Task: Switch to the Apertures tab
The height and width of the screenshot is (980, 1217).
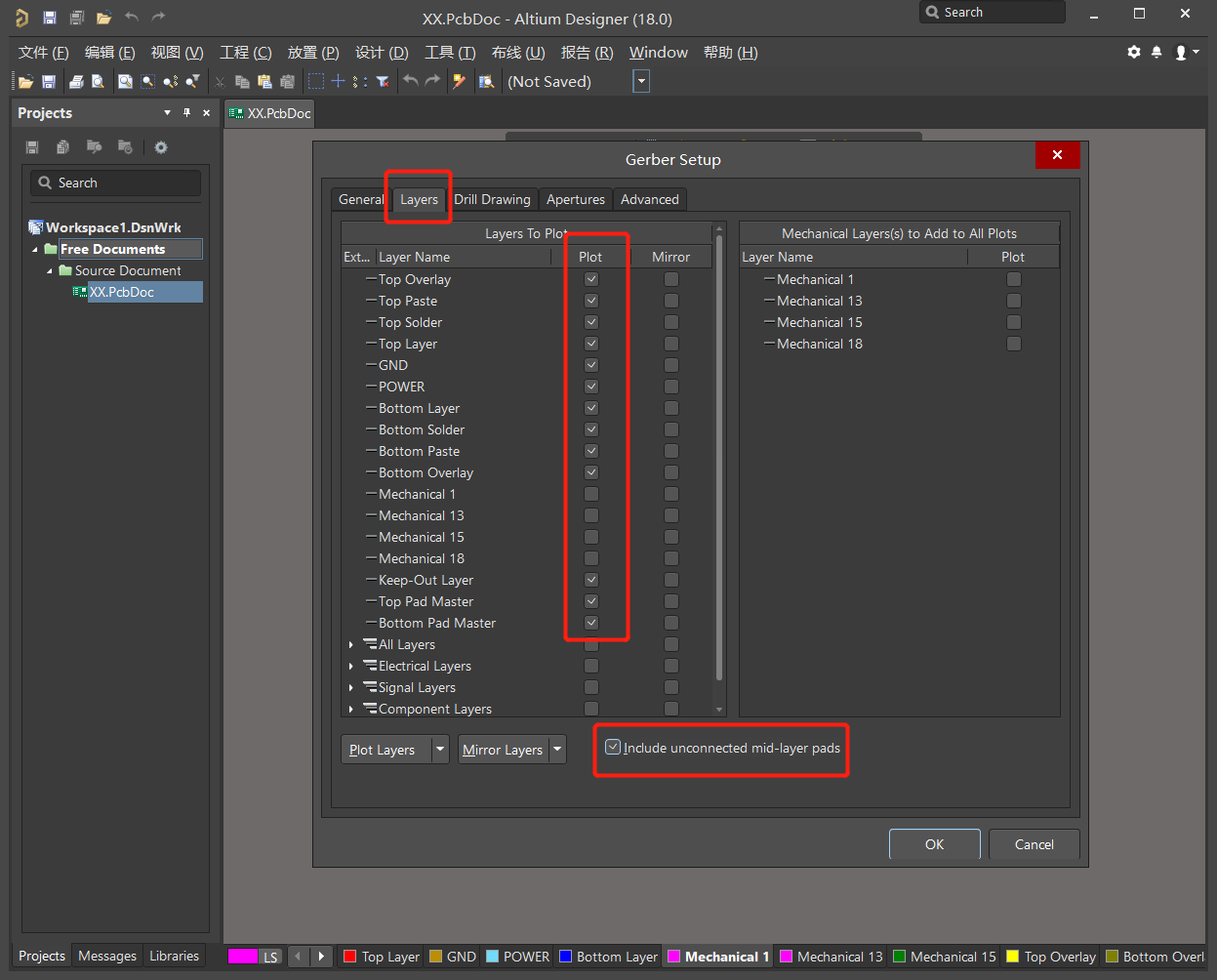Action: pyautogui.click(x=576, y=199)
